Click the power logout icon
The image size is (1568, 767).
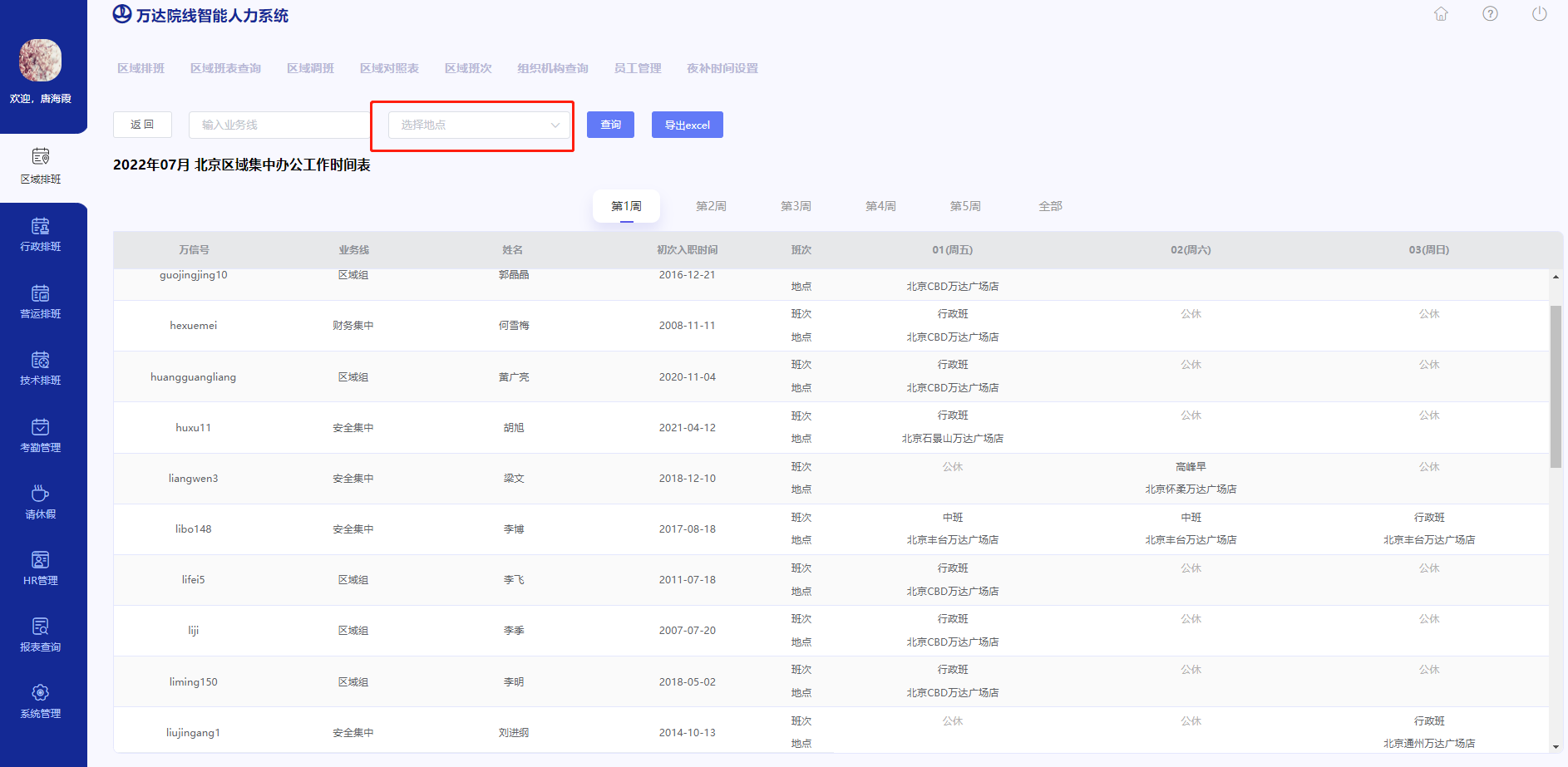point(1540,14)
